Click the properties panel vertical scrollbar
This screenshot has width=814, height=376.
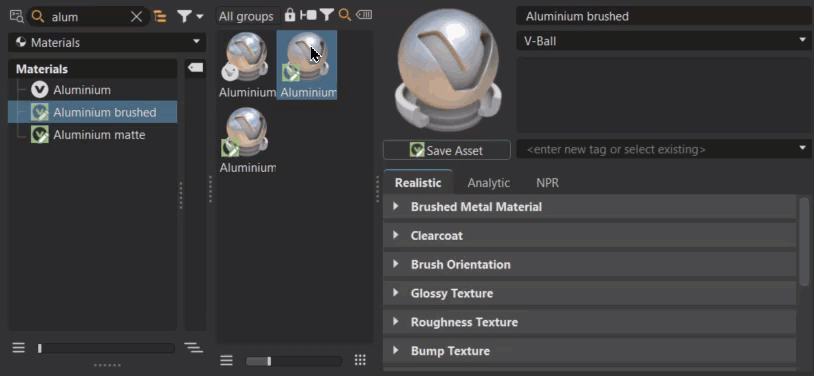pos(804,241)
